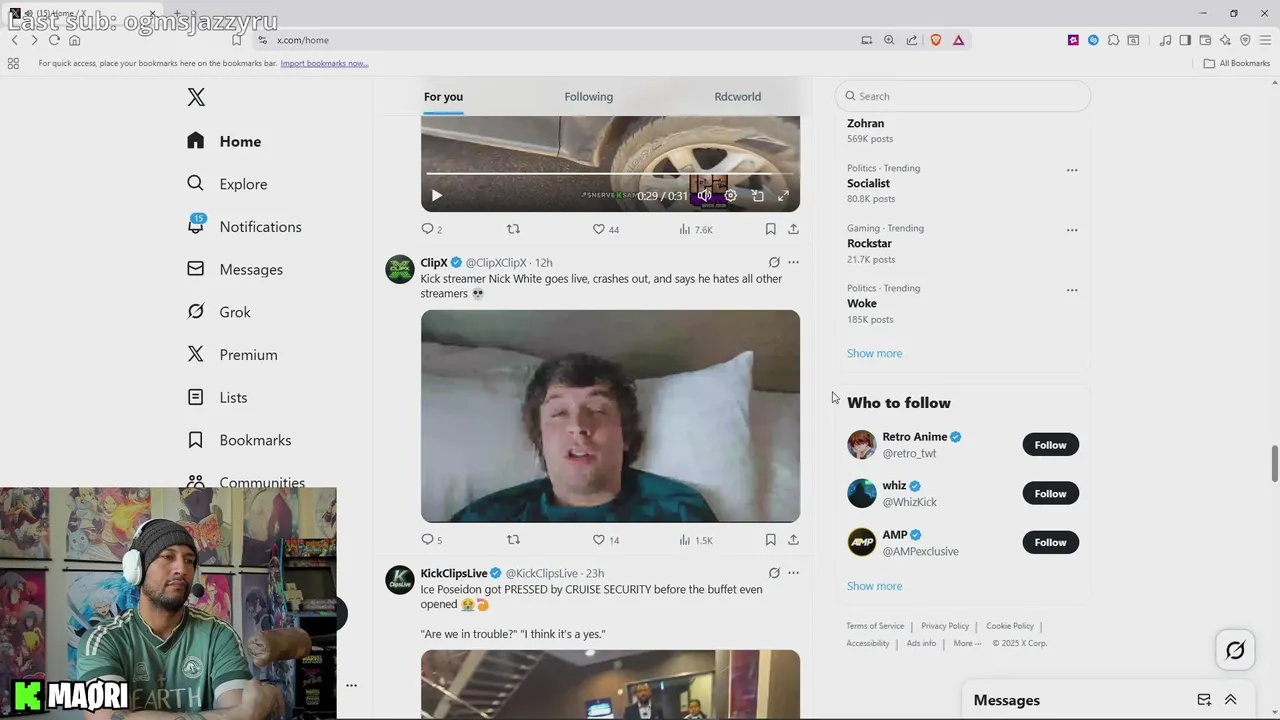This screenshot has height=720, width=1280.
Task: Open more options for Rockstar trend
Action: (x=1072, y=230)
